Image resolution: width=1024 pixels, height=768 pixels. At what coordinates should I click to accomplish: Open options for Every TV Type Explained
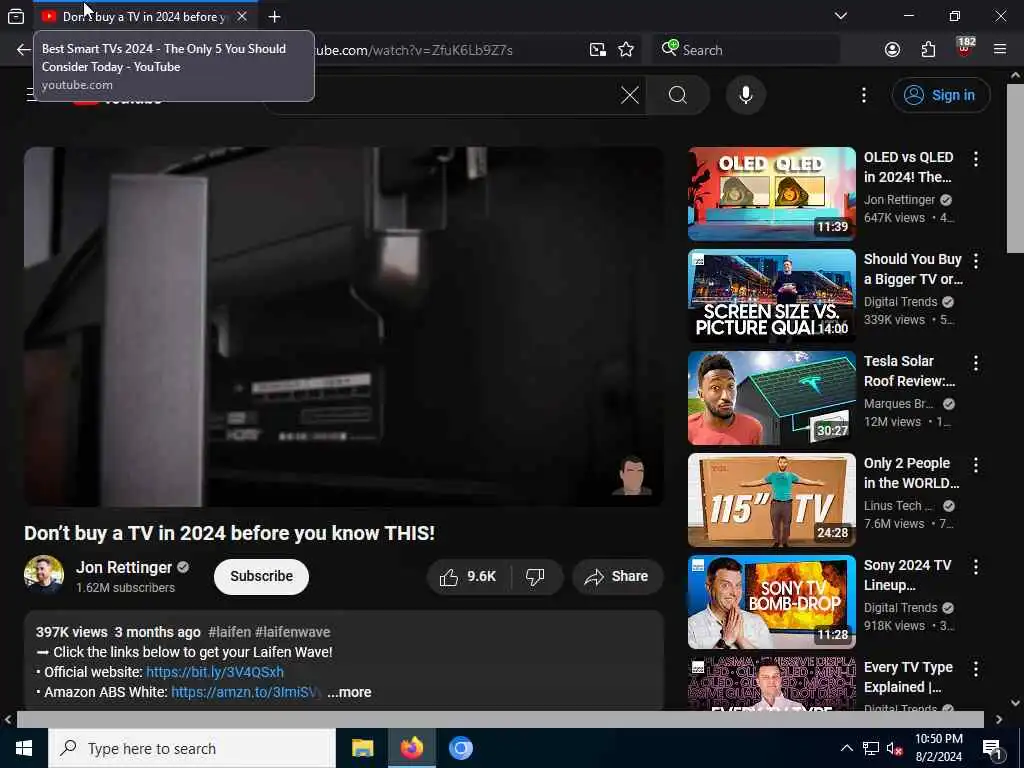coord(976,668)
